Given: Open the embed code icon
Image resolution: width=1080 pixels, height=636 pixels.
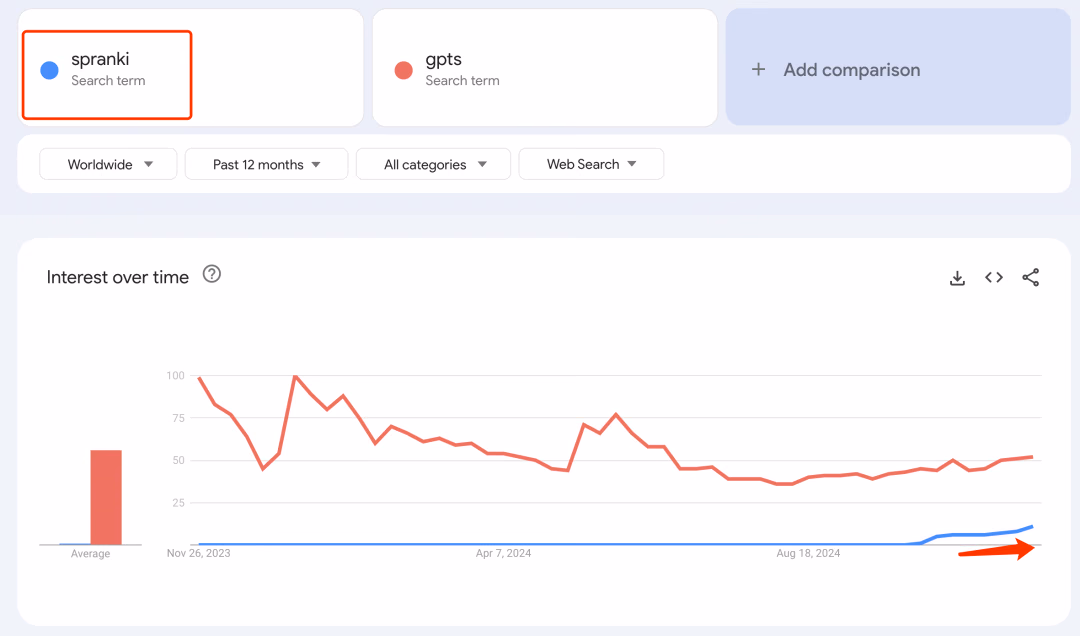Looking at the screenshot, I should pyautogui.click(x=993, y=278).
